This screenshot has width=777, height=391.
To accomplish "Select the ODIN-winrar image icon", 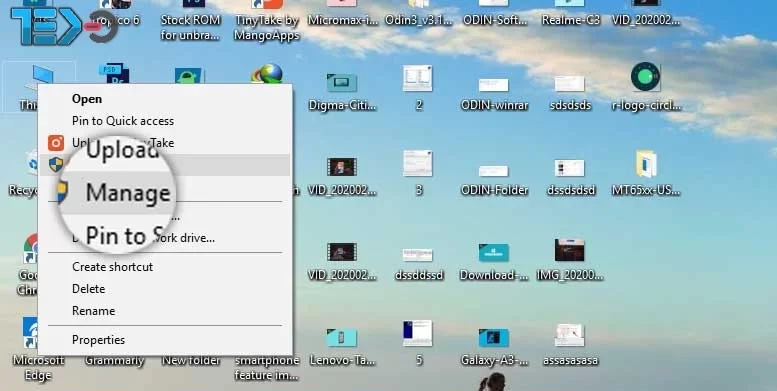I will pyautogui.click(x=494, y=85).
